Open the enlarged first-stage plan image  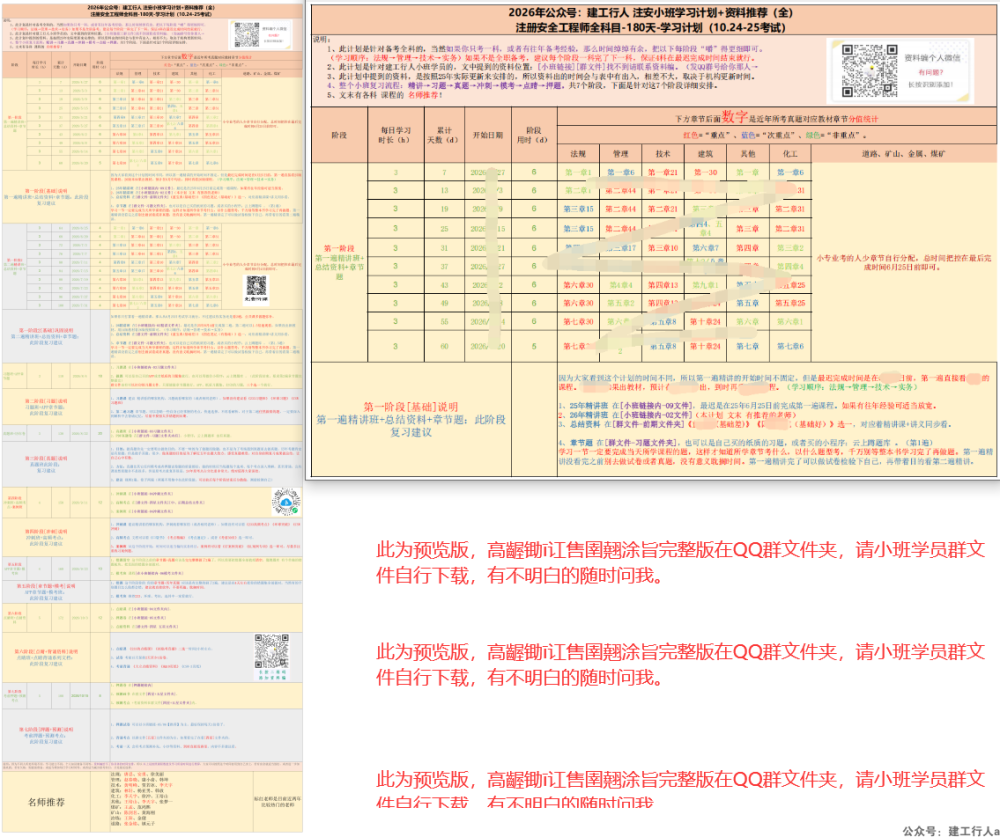(652, 240)
